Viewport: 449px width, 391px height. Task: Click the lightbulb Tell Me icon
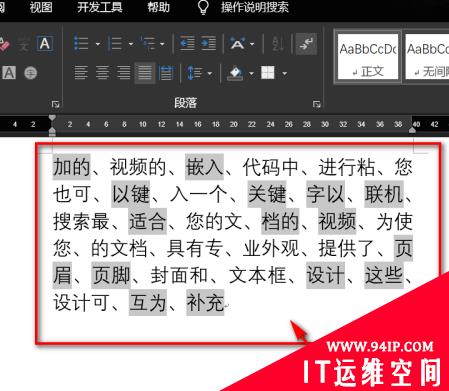coord(203,7)
